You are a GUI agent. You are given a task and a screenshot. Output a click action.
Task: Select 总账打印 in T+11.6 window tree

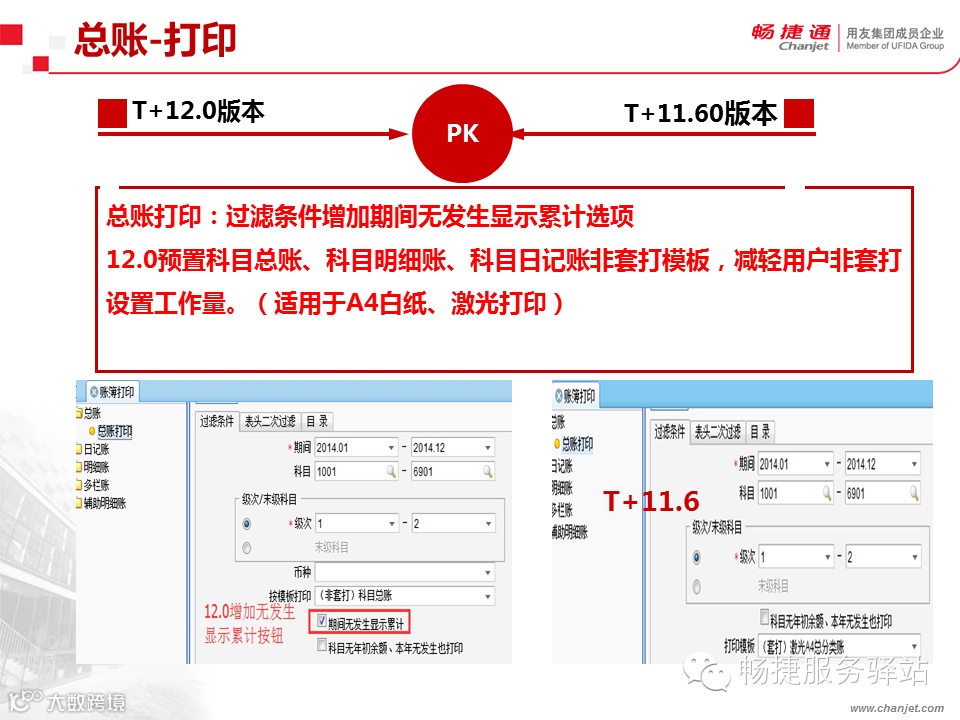(x=577, y=444)
